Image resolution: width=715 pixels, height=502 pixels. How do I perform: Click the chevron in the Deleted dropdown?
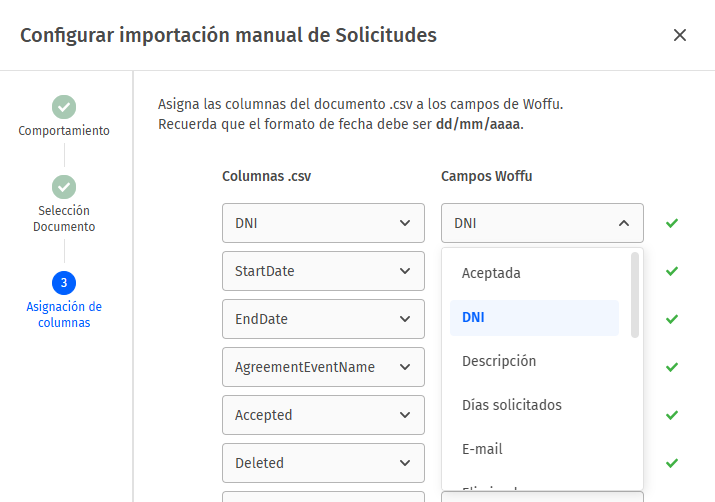coord(404,463)
